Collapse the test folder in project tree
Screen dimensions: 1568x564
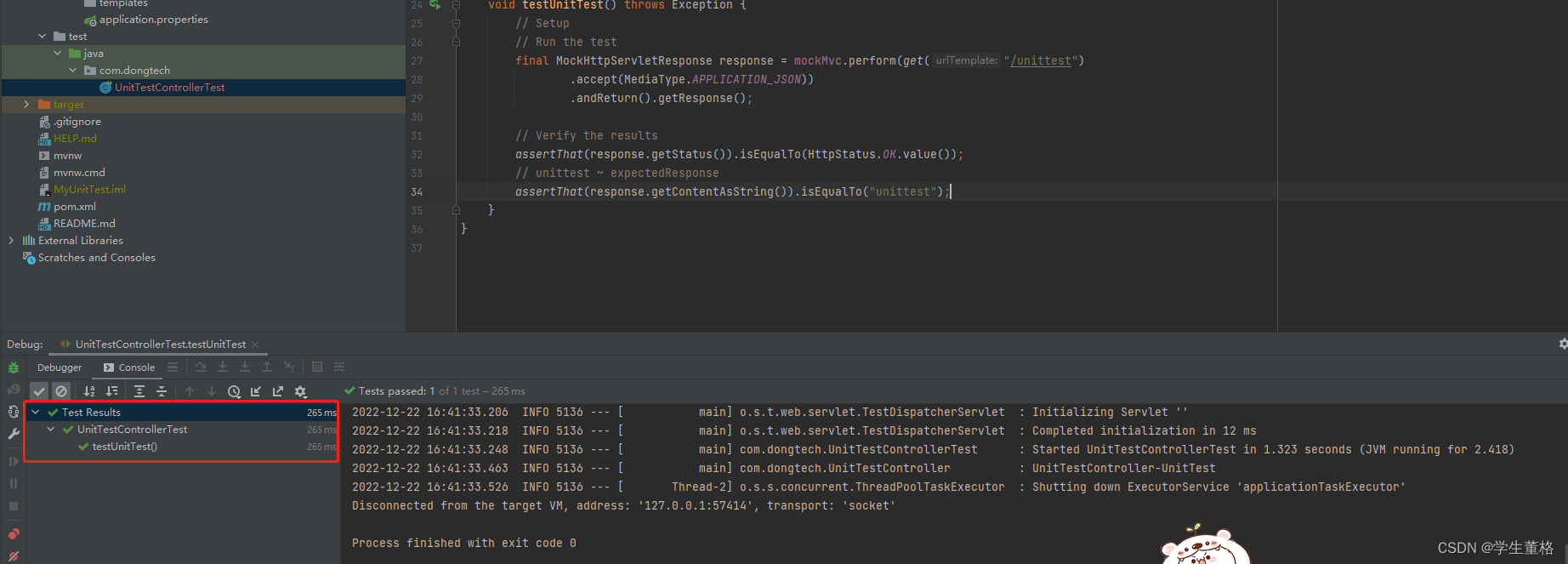click(43, 37)
